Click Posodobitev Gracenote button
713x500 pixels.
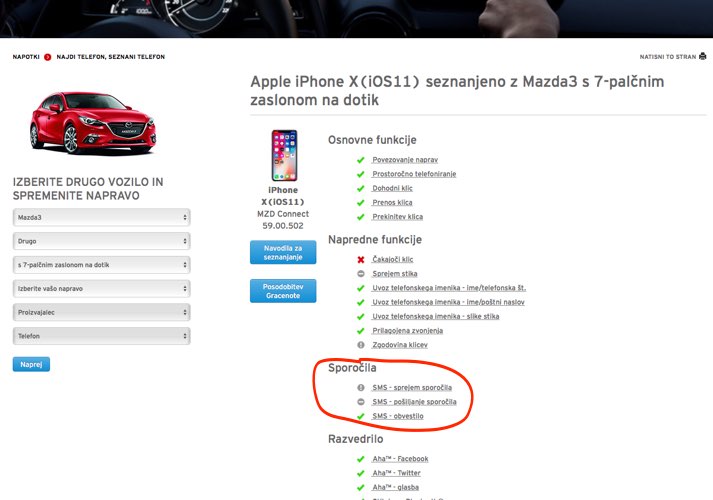283,291
